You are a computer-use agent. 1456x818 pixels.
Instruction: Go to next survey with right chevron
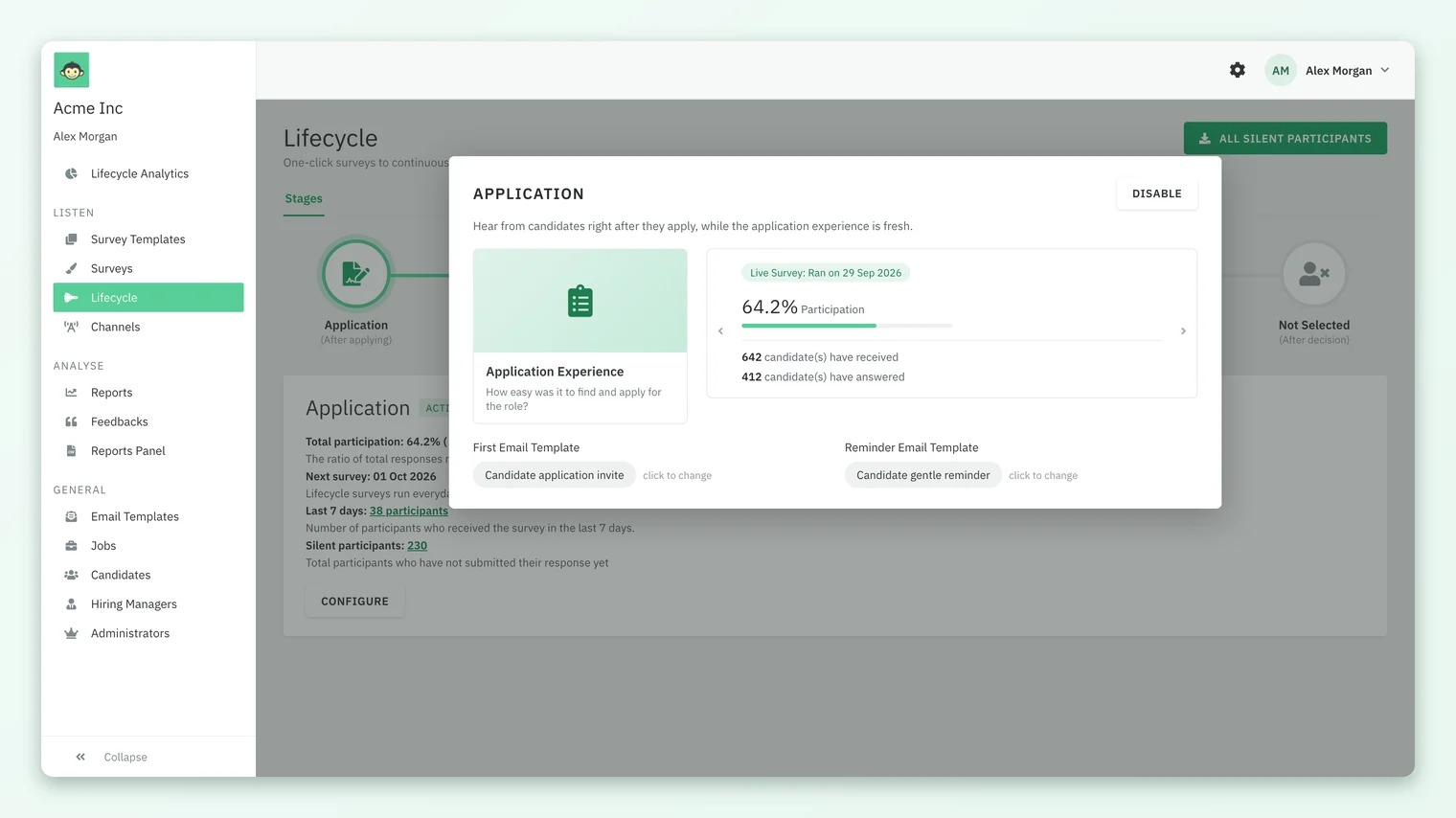point(1183,331)
